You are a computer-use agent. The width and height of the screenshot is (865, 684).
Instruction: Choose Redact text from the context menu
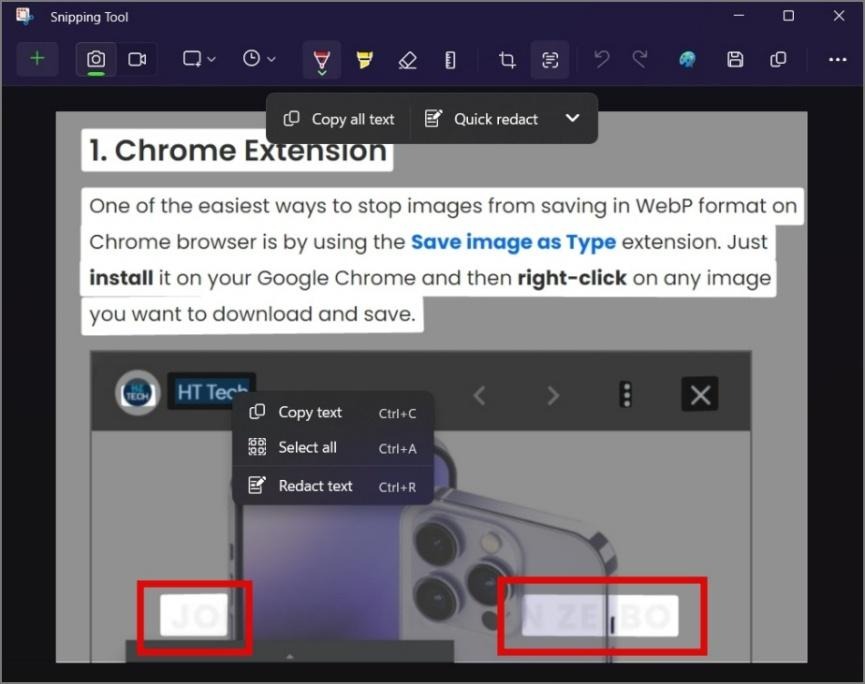[333, 486]
